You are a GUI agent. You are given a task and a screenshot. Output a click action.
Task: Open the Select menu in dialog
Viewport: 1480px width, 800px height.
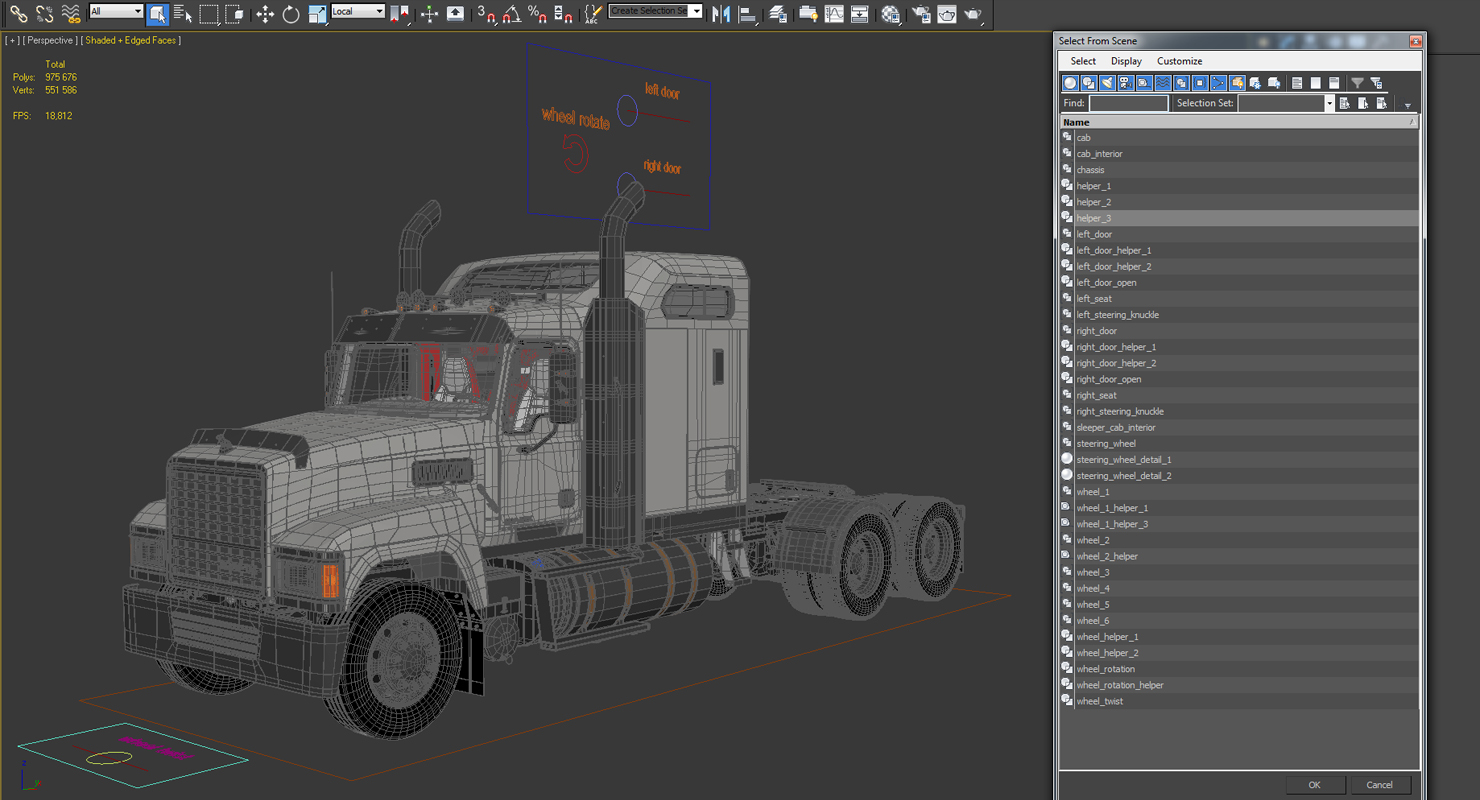1083,61
